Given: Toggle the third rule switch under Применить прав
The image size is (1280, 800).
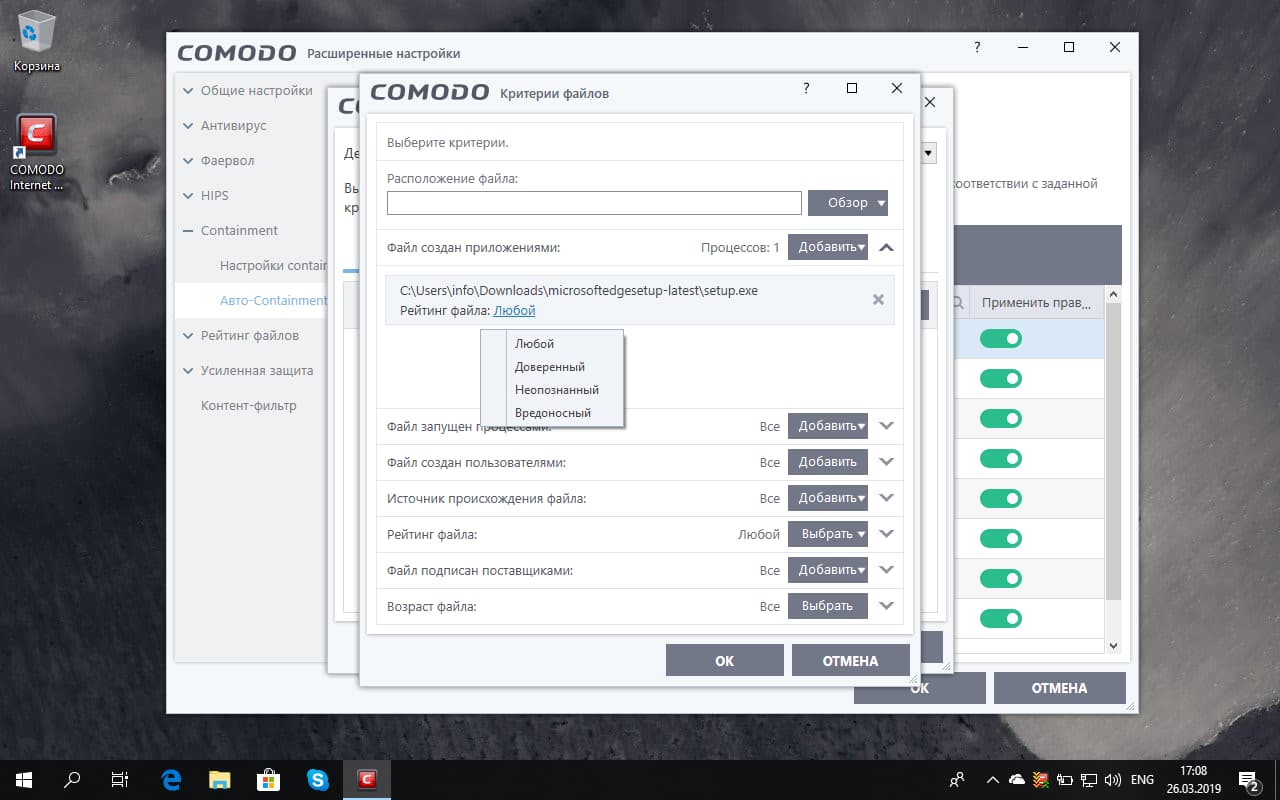Looking at the screenshot, I should coord(1001,419).
